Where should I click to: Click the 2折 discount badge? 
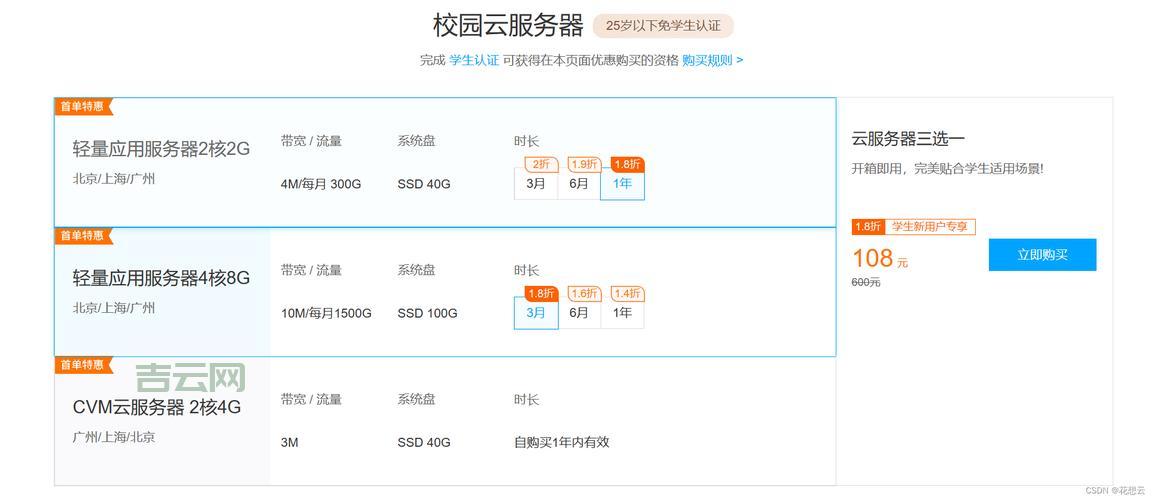coord(541,164)
